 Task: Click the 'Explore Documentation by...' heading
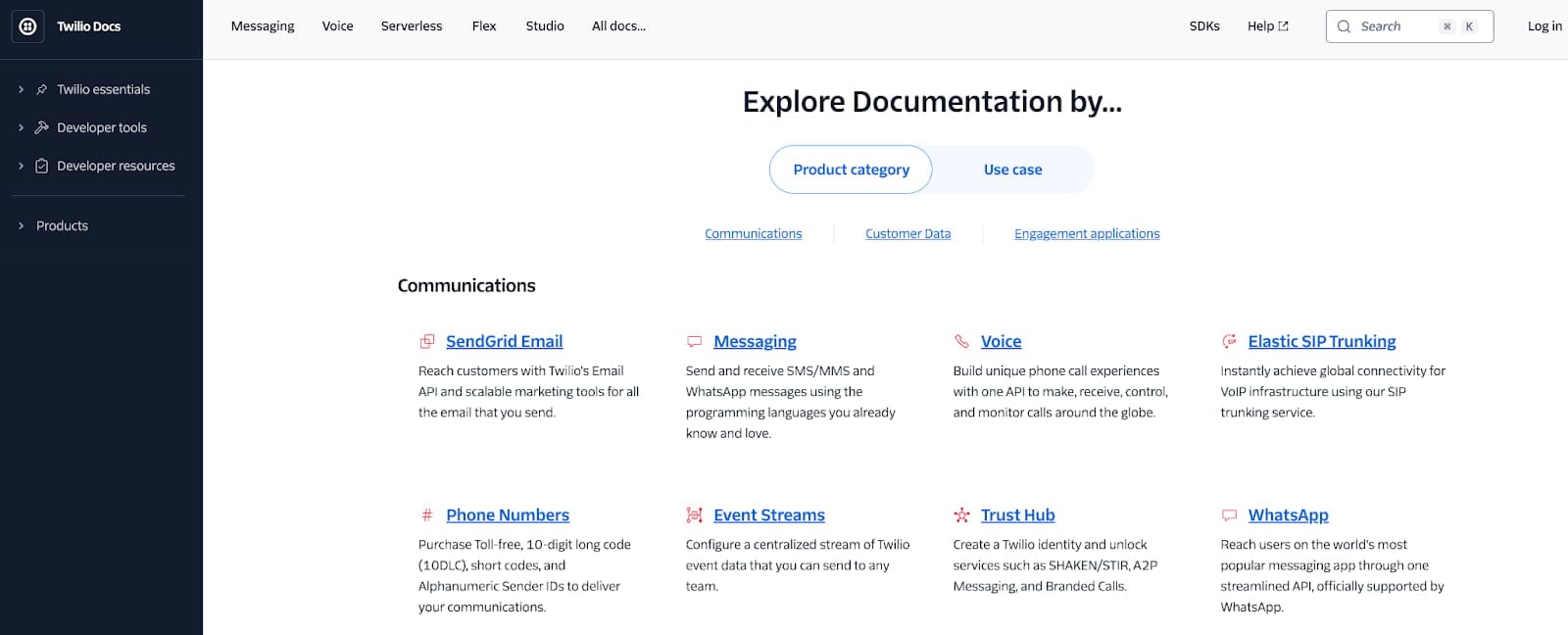point(932,101)
